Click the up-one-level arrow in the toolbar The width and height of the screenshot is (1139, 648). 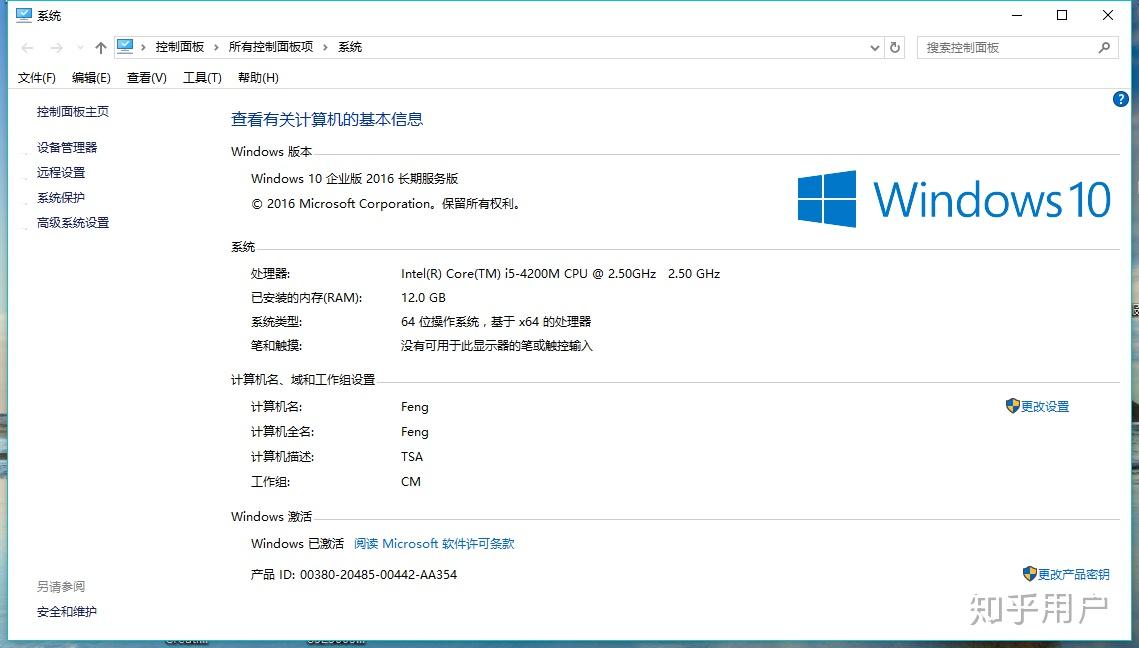tap(101, 46)
